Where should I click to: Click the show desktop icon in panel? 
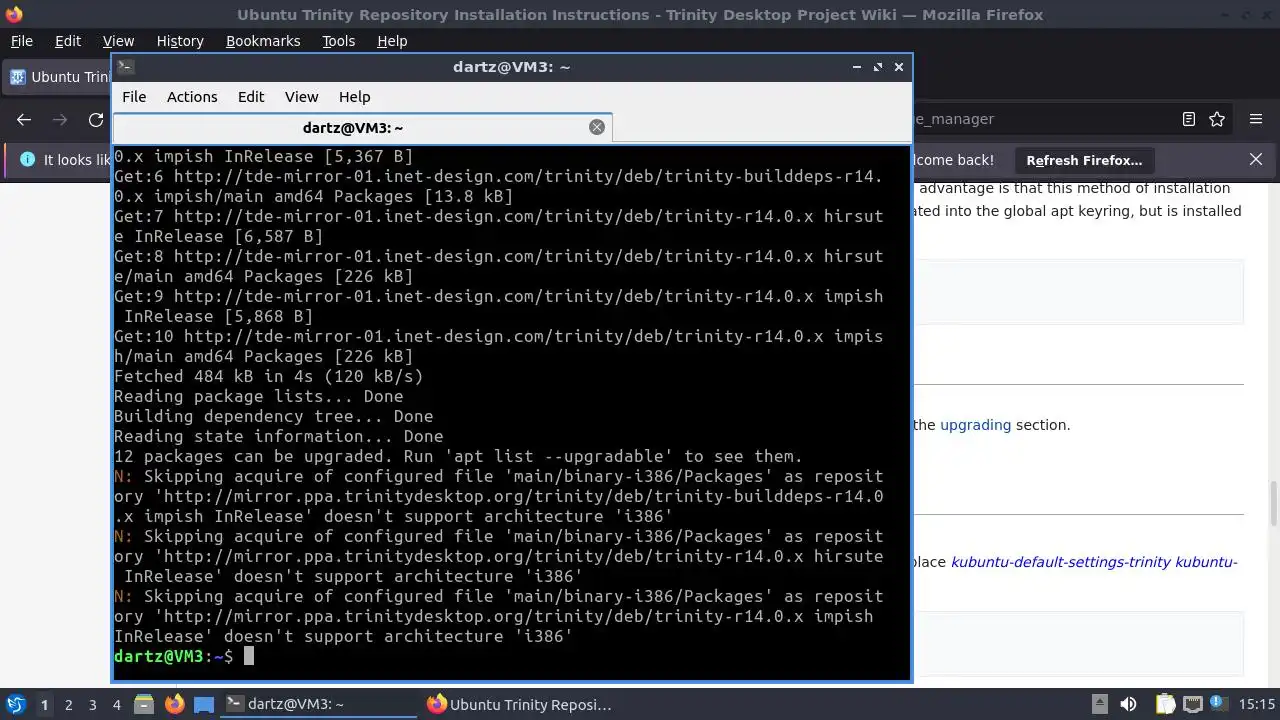[203, 705]
